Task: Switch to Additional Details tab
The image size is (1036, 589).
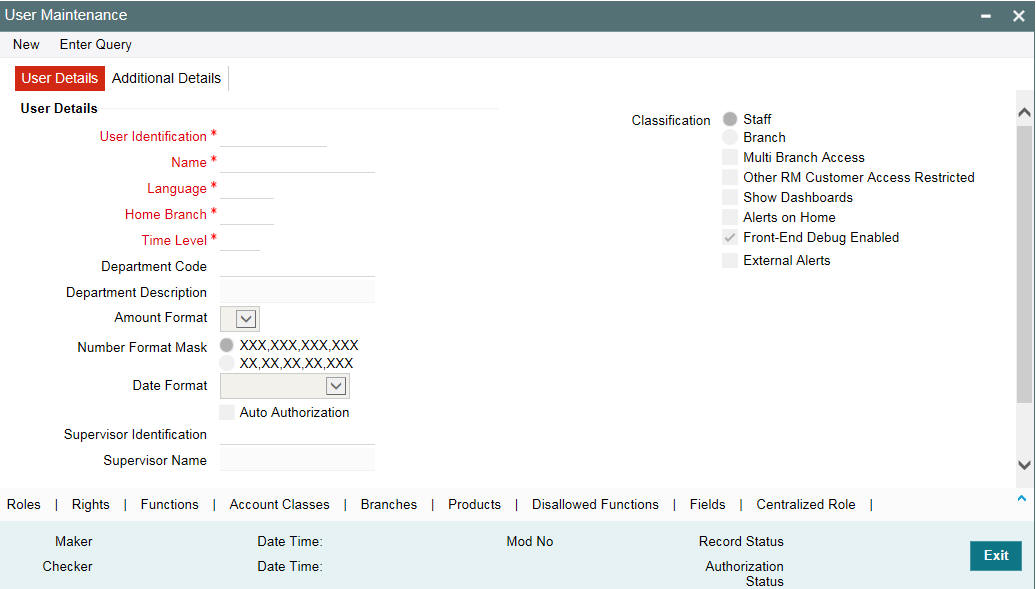Action: tap(166, 78)
